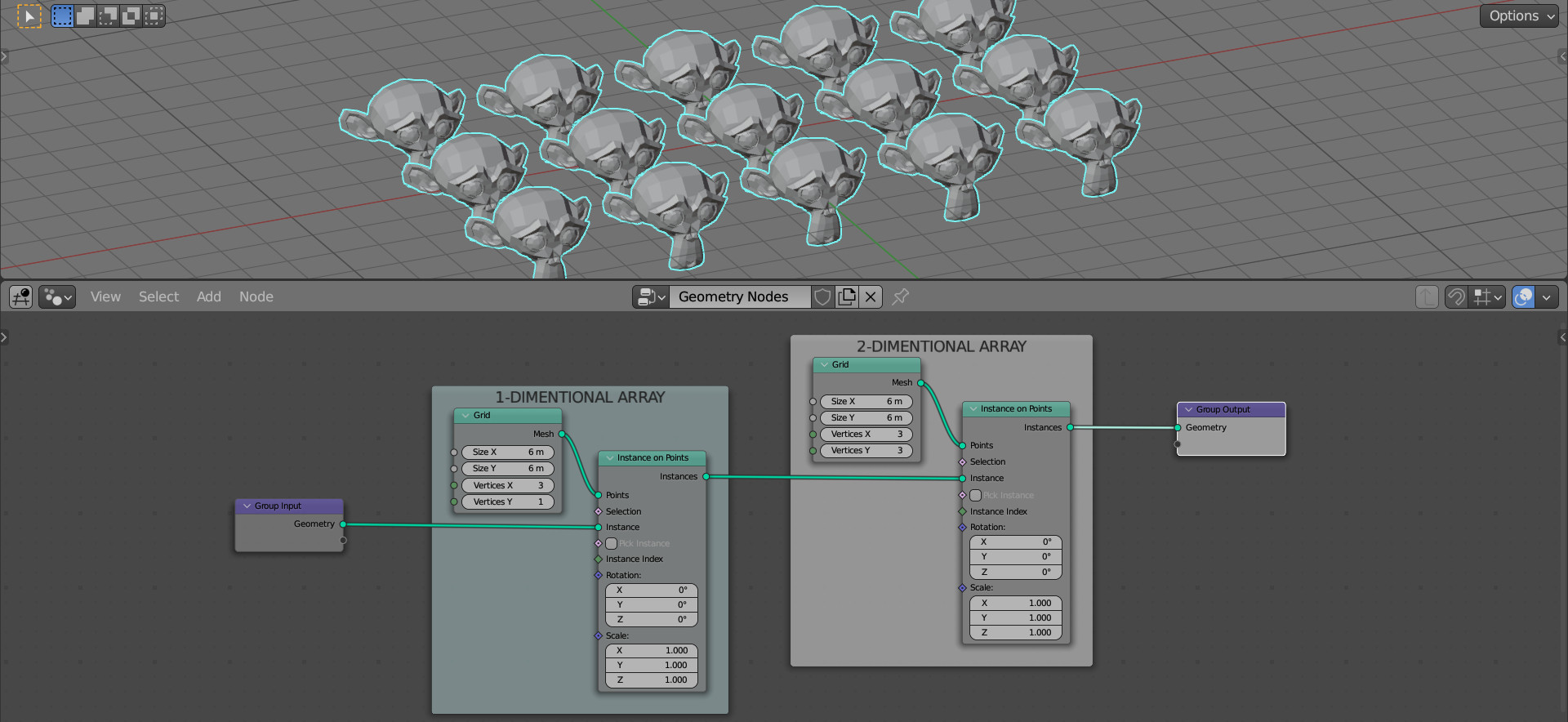Choose the Extend selection mode icon

click(x=85, y=16)
